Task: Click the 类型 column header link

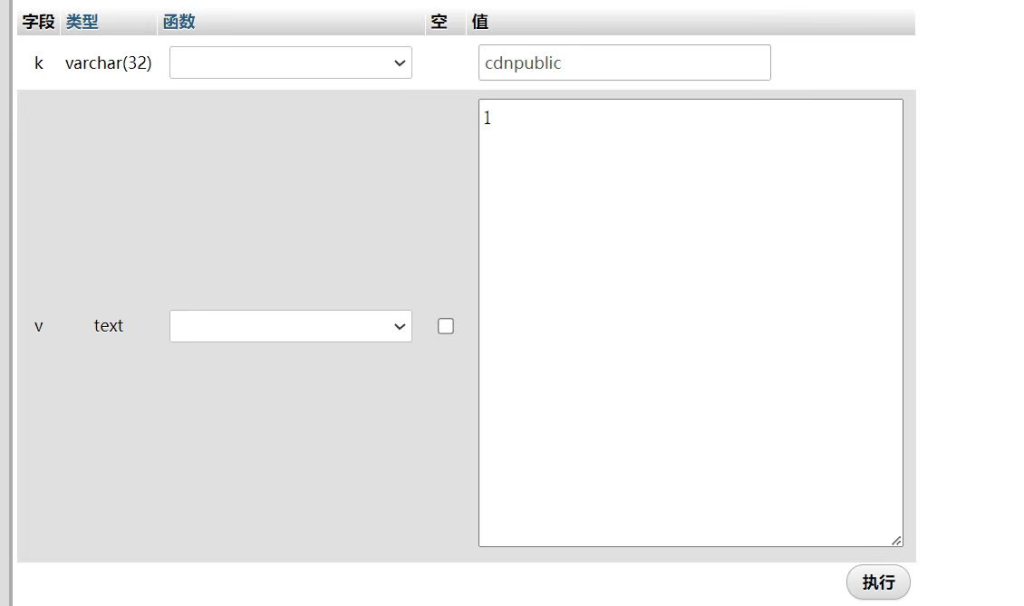Action: point(82,21)
